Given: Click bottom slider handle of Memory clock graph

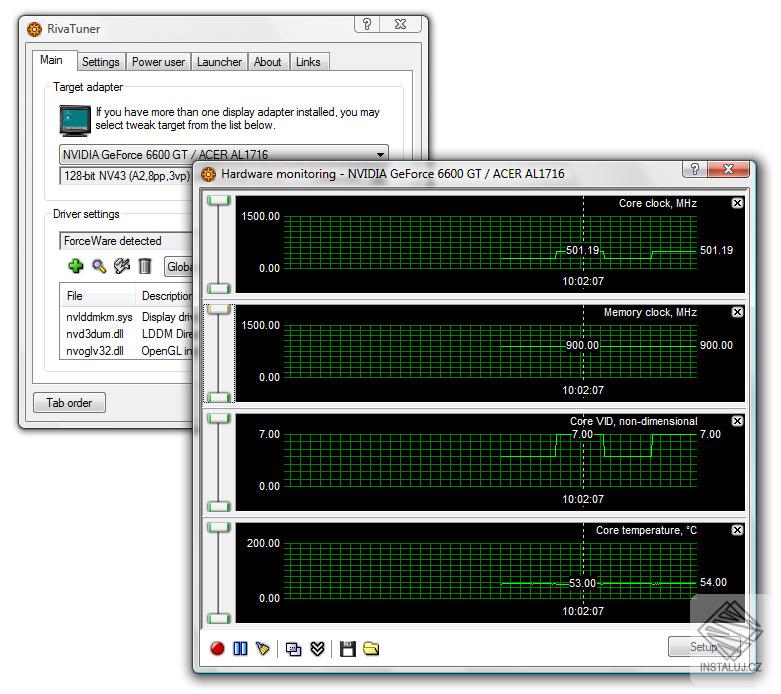Looking at the screenshot, I should pos(219,397).
